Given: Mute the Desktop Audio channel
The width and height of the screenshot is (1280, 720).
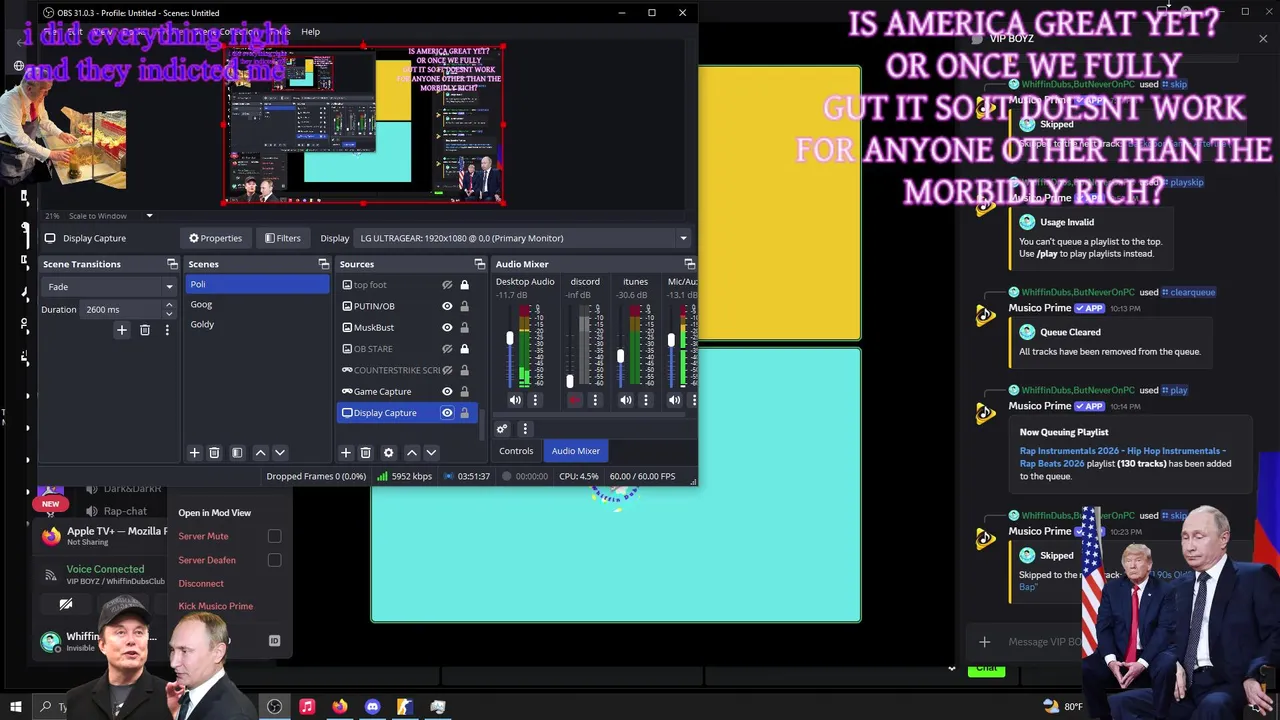Looking at the screenshot, I should (x=515, y=400).
